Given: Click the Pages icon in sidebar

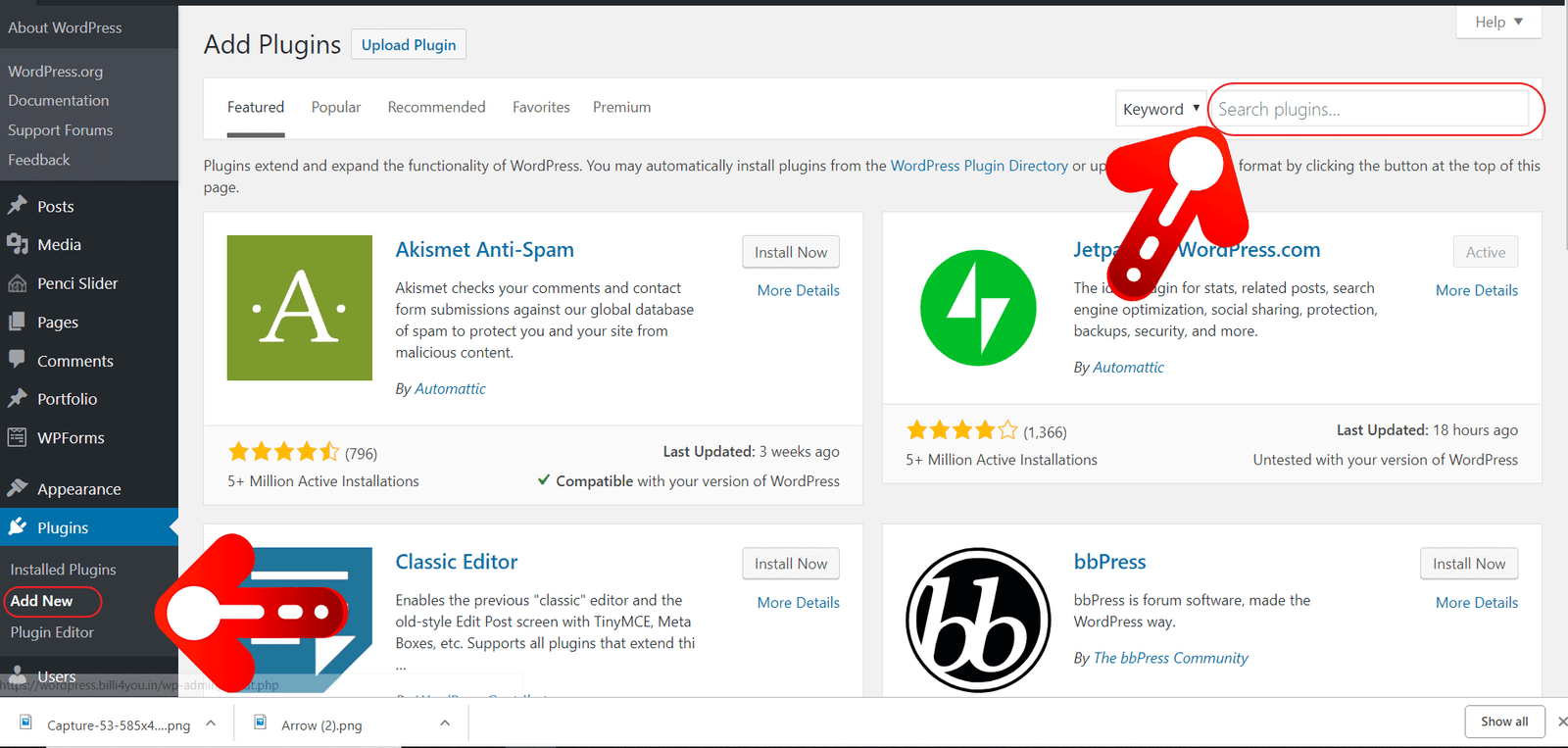Looking at the screenshot, I should 17,322.
